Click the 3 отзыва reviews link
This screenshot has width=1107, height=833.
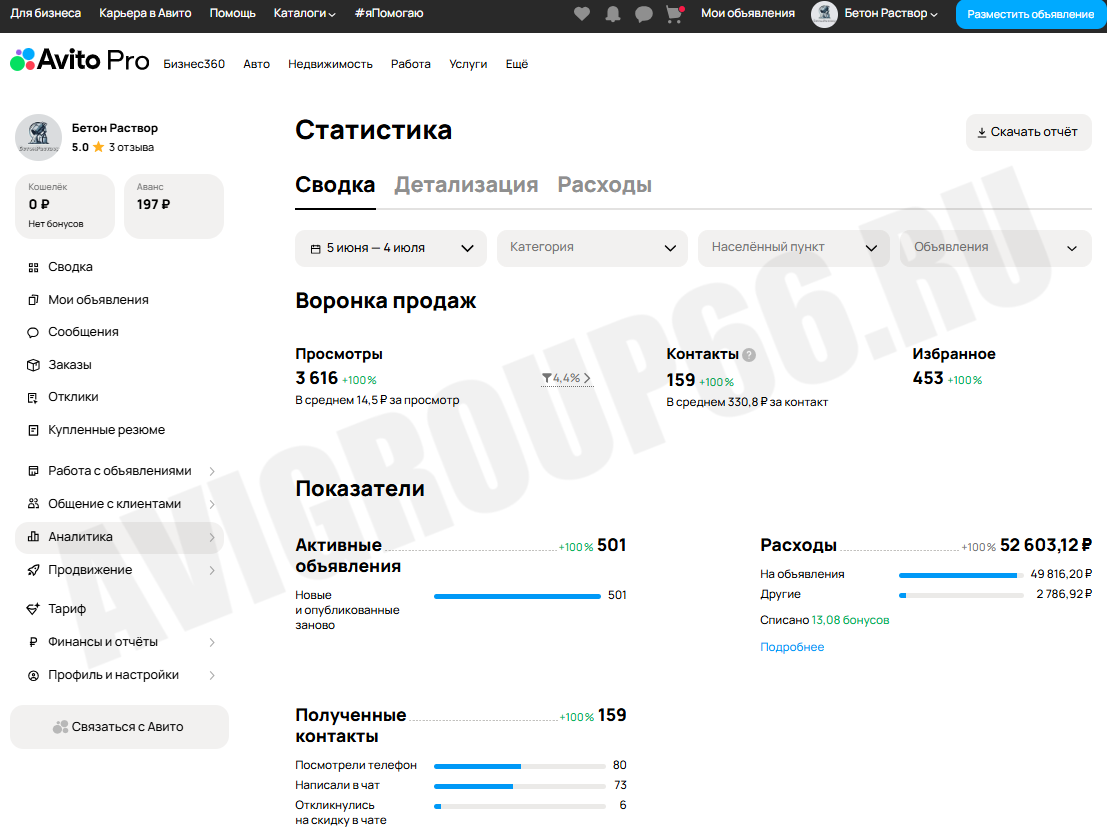(131, 148)
